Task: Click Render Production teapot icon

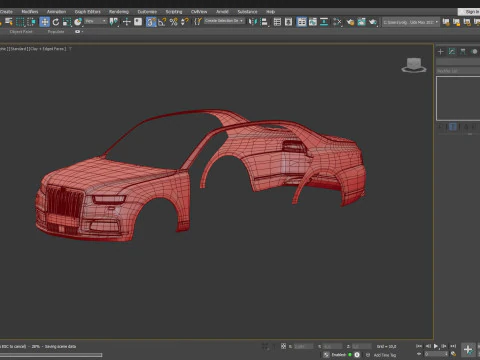Action: tap(373, 22)
